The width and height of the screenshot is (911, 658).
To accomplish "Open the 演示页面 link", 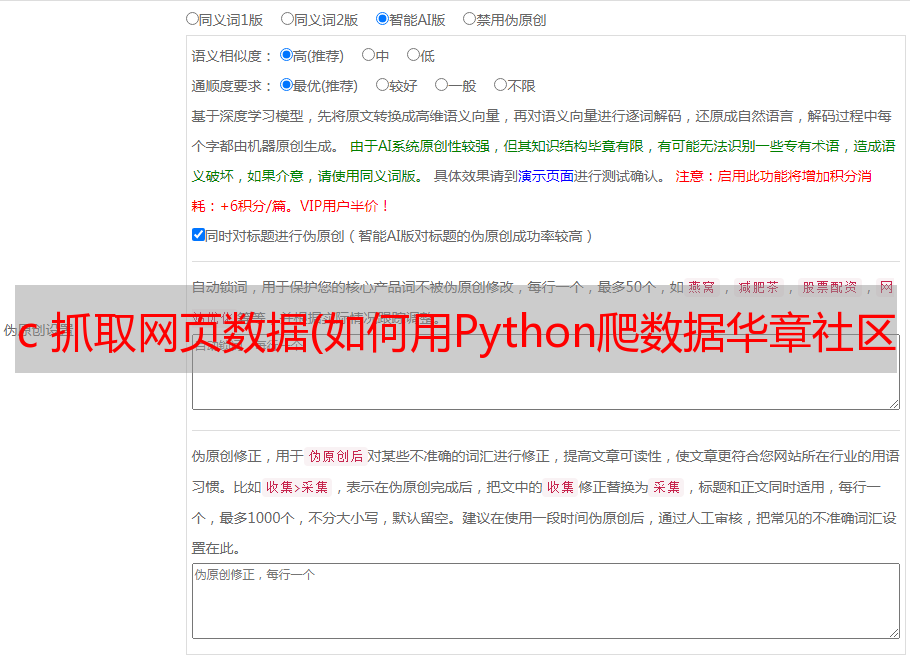I will [x=545, y=176].
